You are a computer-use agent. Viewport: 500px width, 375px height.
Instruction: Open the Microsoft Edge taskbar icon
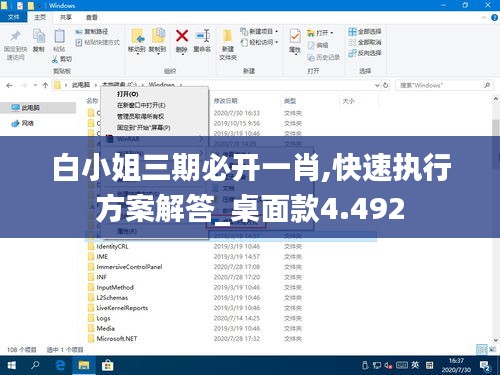coord(60,365)
